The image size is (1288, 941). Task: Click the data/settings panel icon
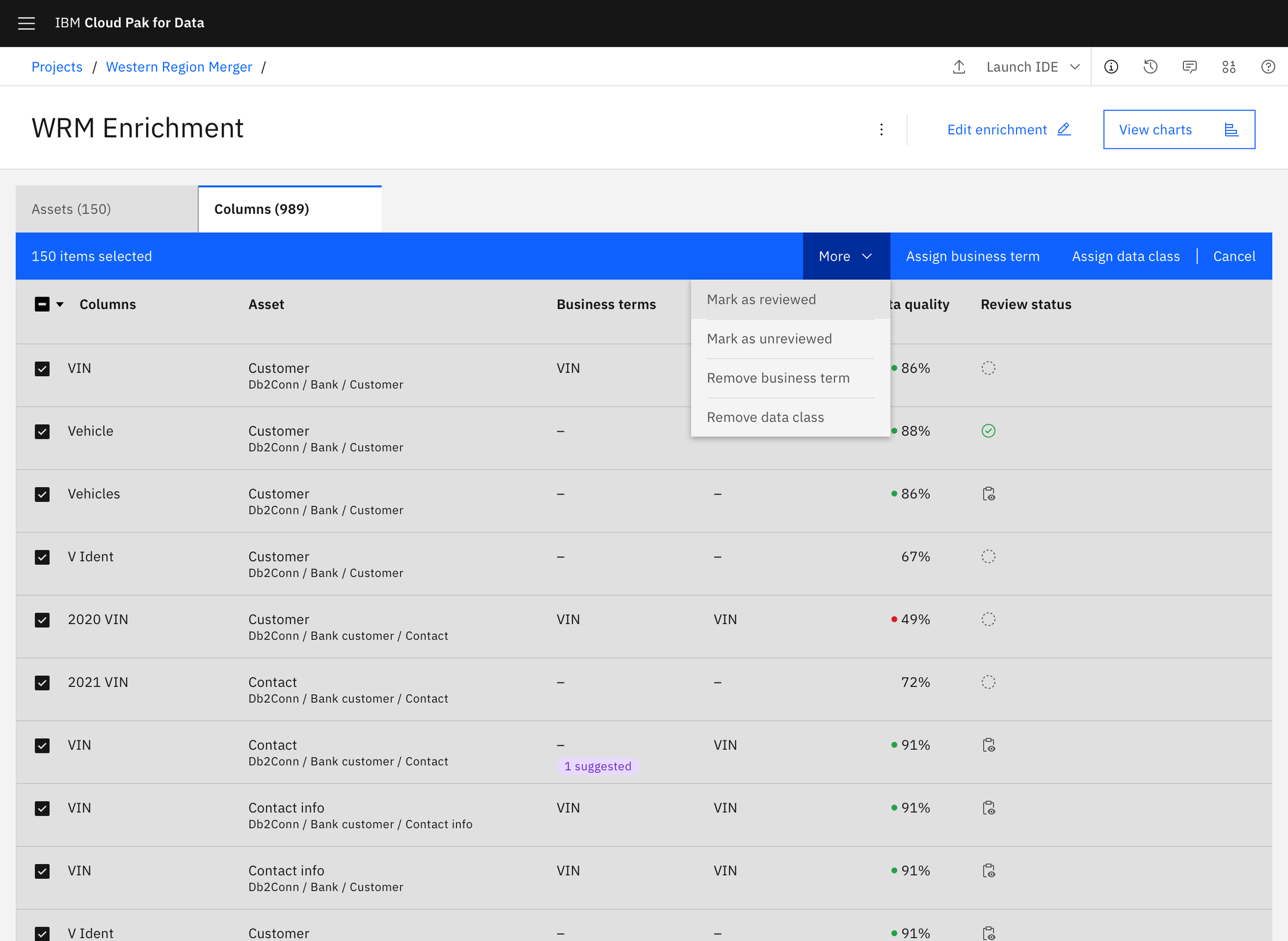(1229, 66)
